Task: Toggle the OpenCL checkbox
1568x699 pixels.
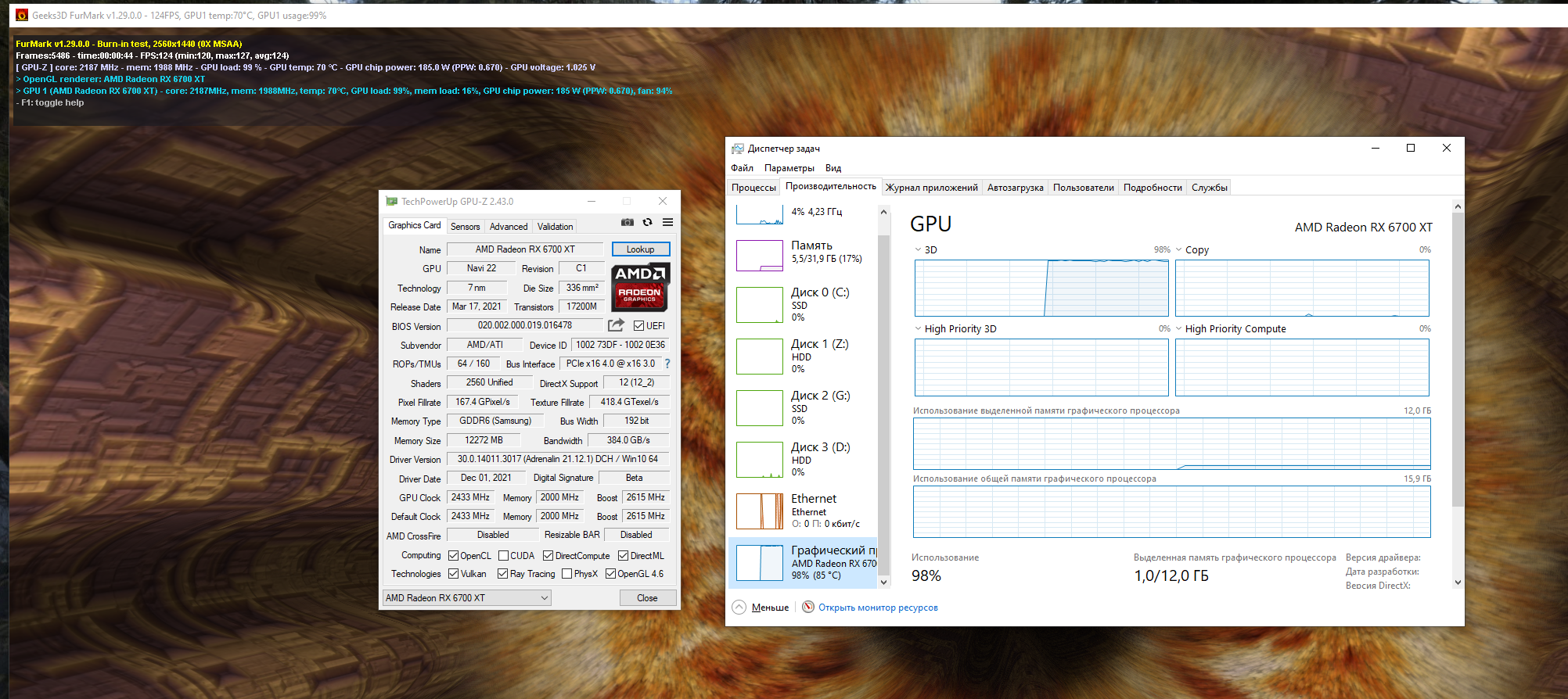Action: pos(453,556)
